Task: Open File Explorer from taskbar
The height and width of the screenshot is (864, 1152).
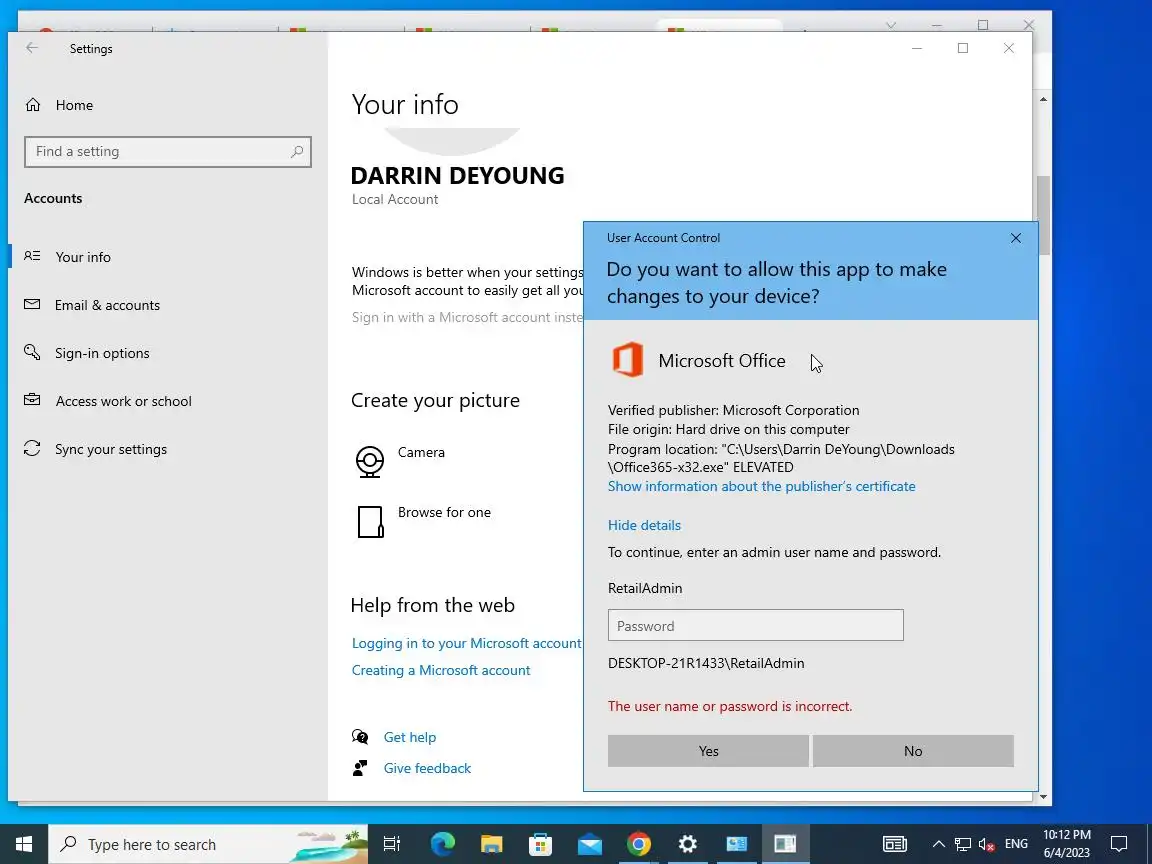Action: coord(492,844)
